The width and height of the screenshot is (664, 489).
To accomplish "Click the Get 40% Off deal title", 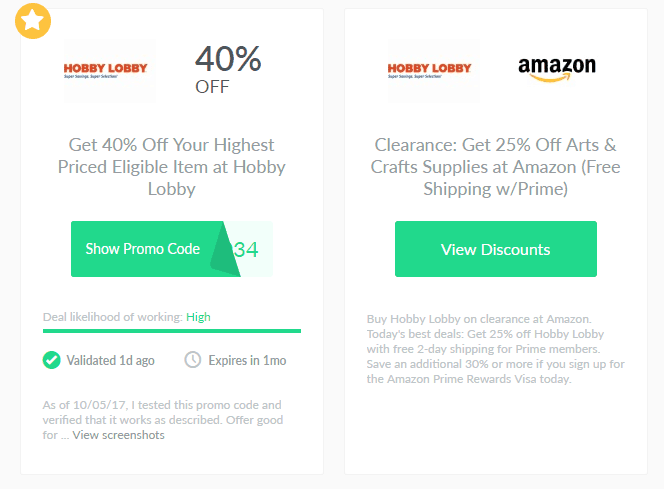I will 172,167.
